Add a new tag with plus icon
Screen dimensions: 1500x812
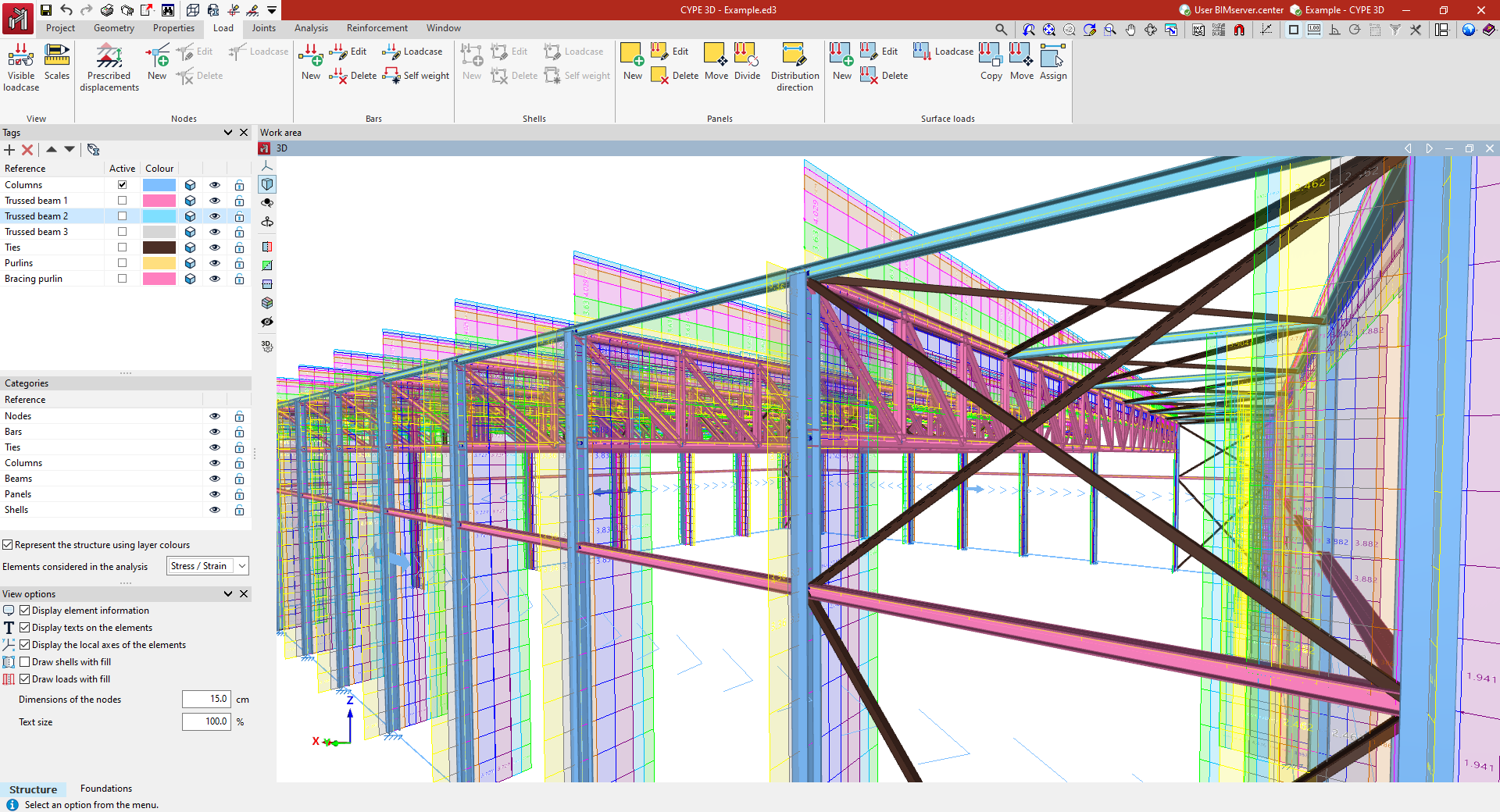[x=9, y=150]
